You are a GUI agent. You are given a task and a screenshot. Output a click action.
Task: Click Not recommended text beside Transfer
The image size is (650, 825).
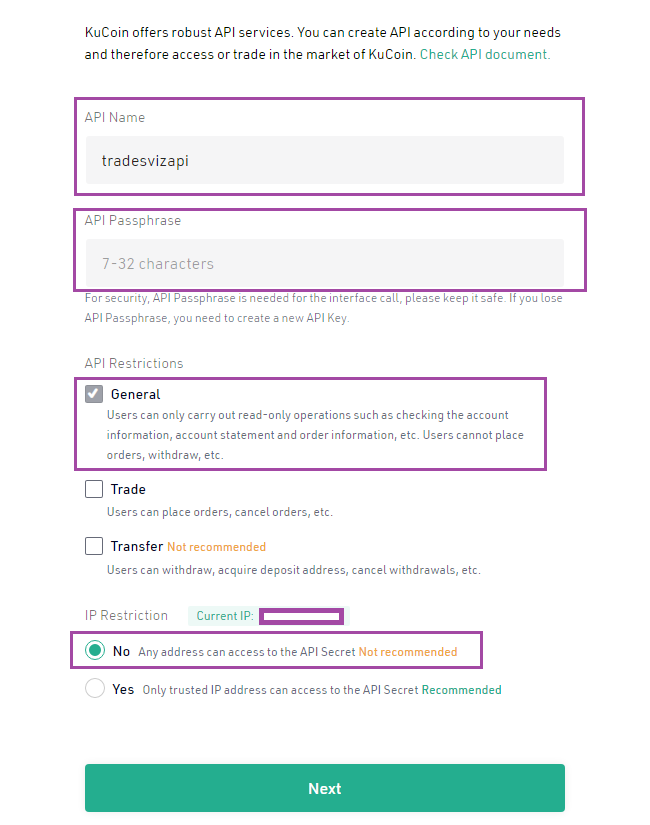coord(216,547)
